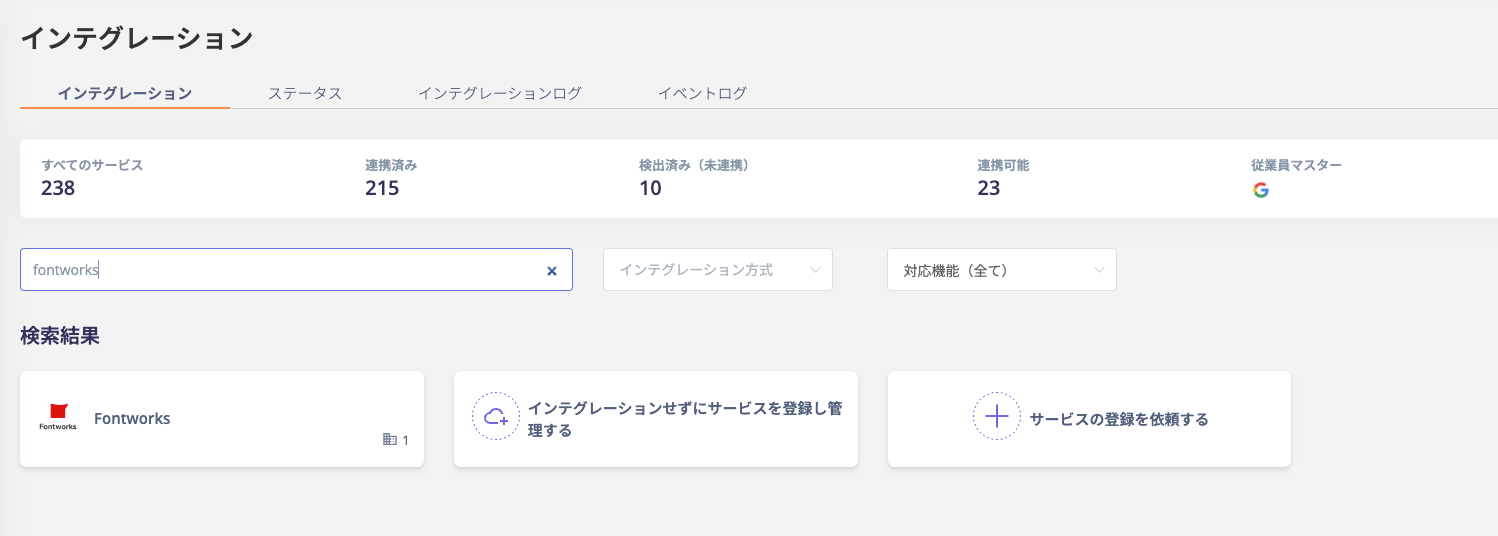
Task: Select the 連携済み 215 stat
Action: point(391,177)
